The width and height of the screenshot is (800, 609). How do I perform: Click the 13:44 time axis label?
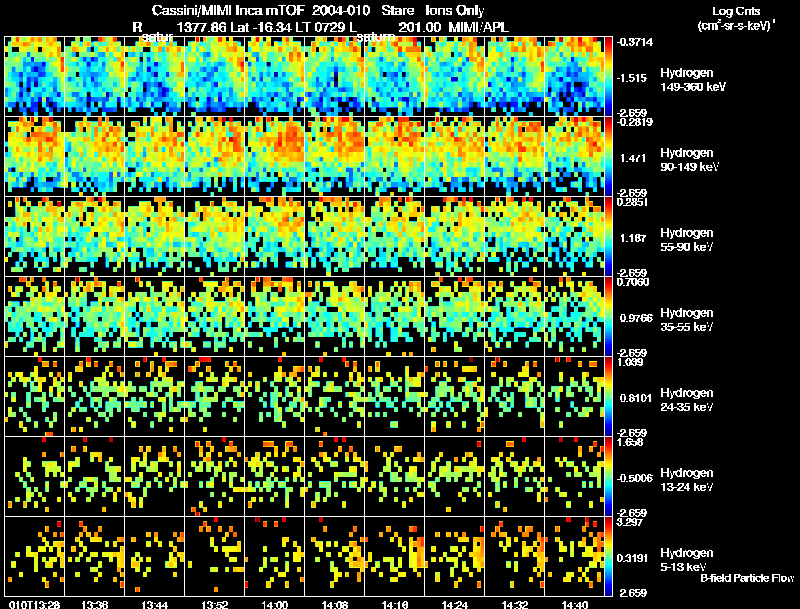coord(155,605)
